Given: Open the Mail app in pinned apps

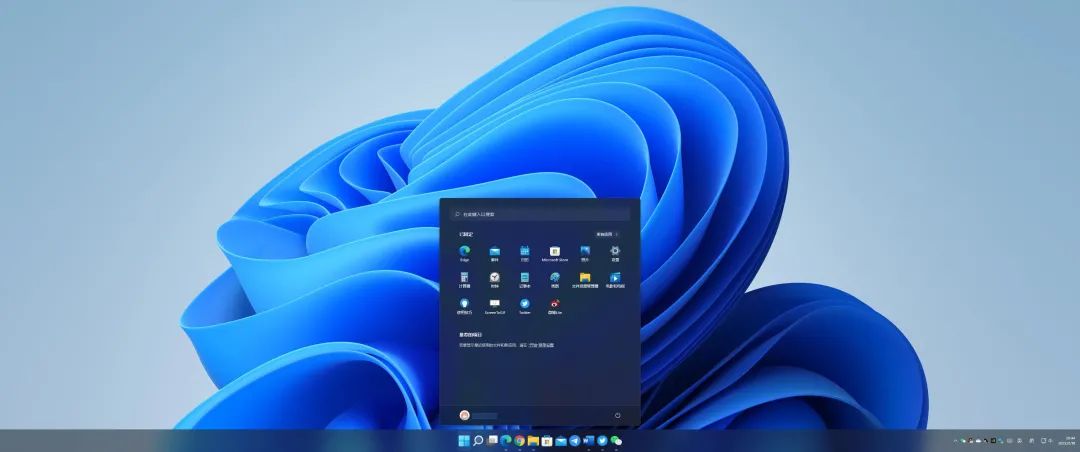Looking at the screenshot, I should 495,254.
